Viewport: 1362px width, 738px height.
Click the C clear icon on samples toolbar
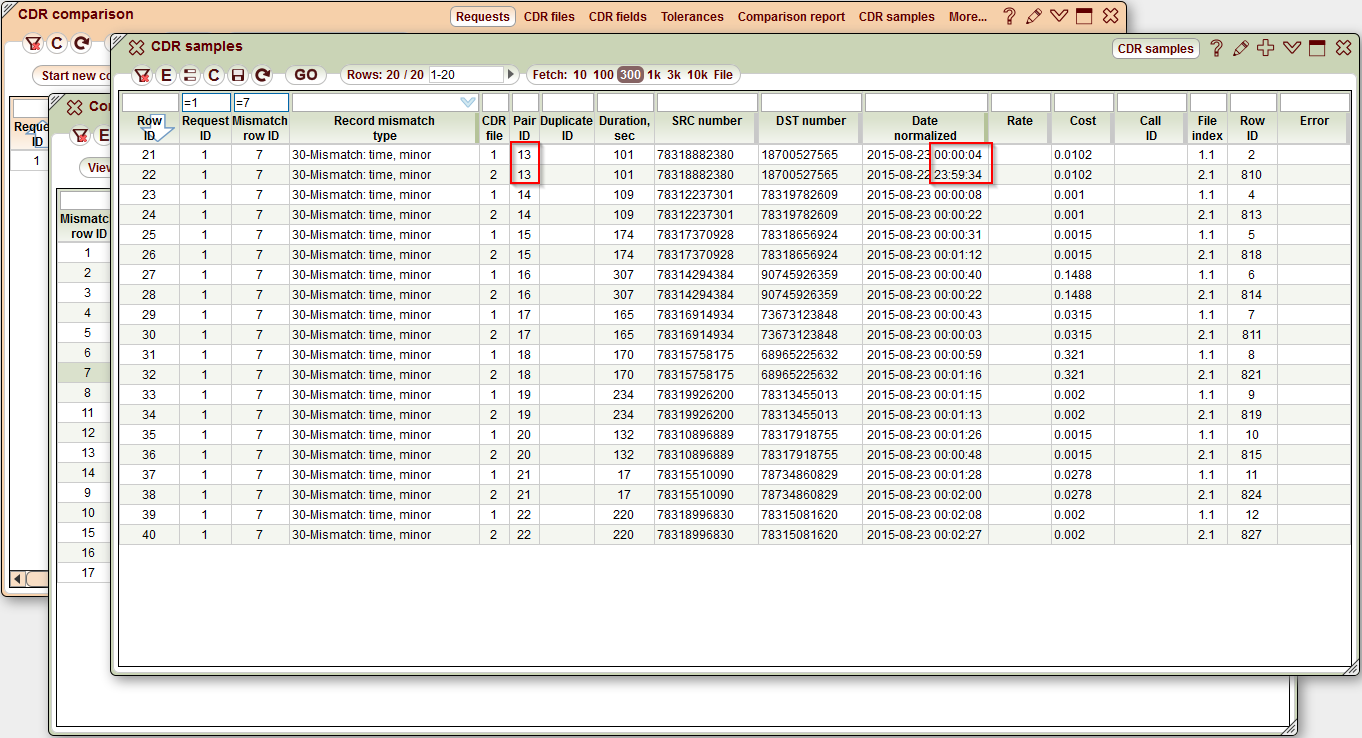213,74
